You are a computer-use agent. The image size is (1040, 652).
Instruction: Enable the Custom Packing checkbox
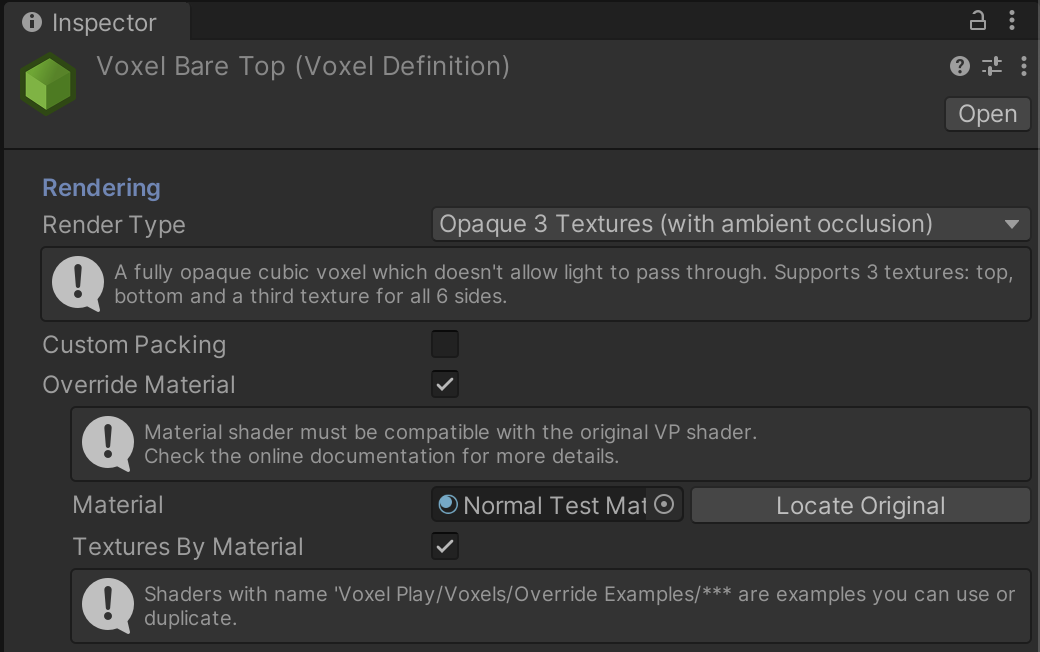pos(444,344)
